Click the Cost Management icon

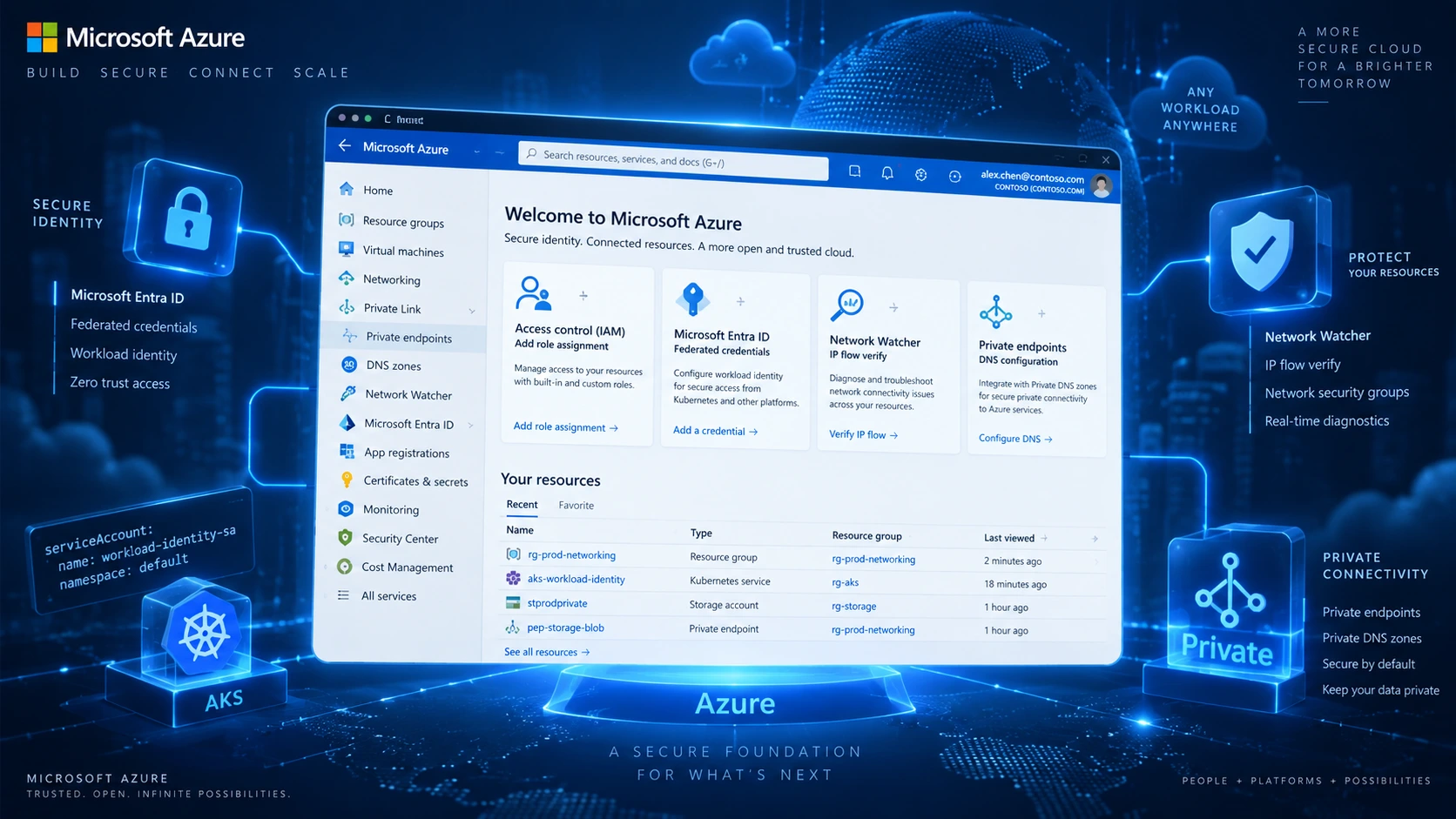coord(345,567)
